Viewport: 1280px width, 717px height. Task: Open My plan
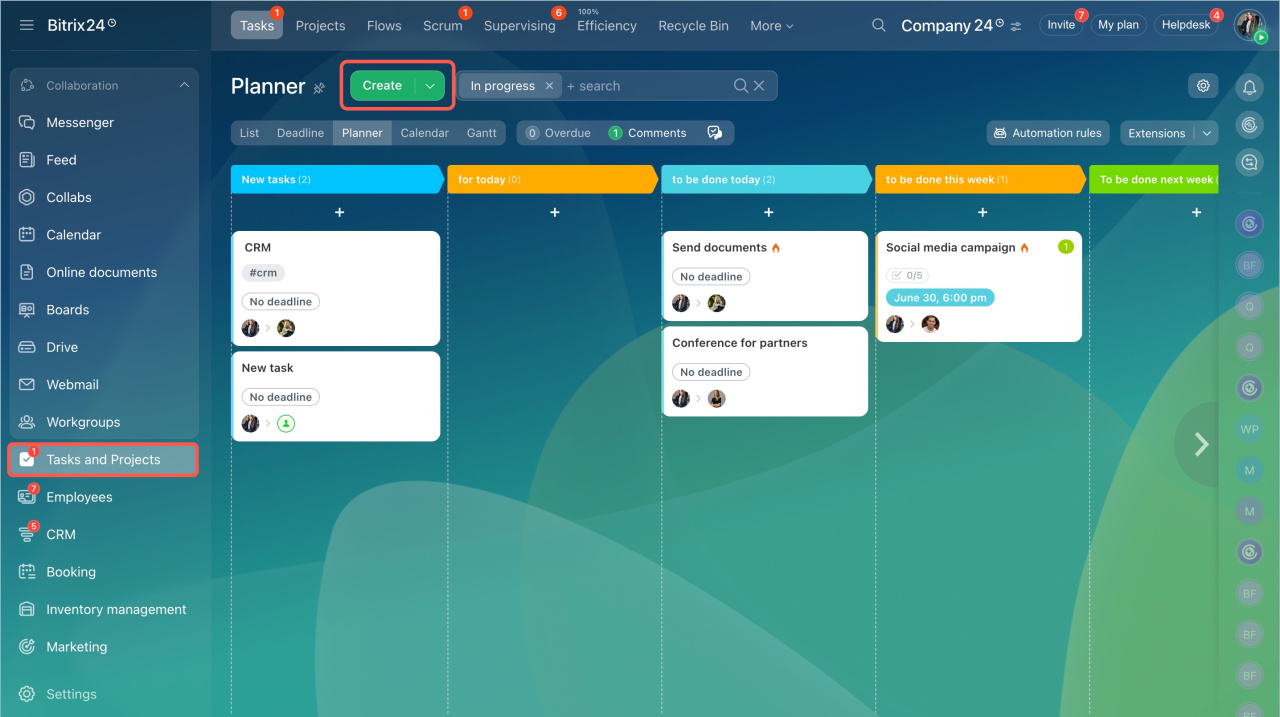coord(1118,25)
